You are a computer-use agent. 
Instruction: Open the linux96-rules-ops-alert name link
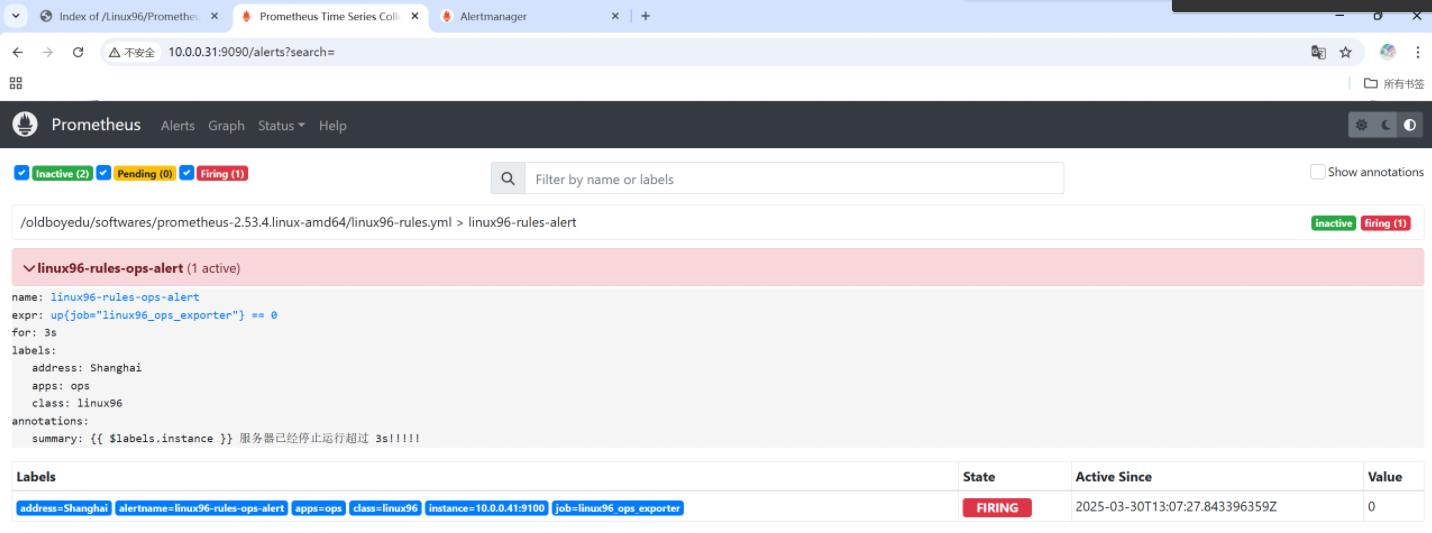(x=125, y=297)
